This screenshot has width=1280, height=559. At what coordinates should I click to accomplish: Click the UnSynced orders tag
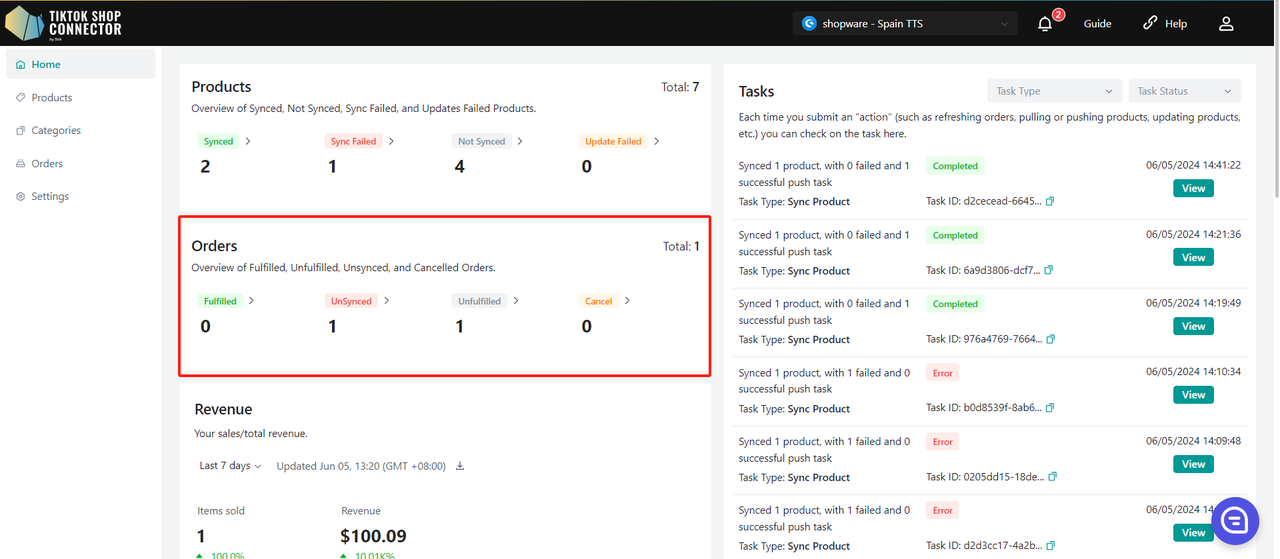351,301
